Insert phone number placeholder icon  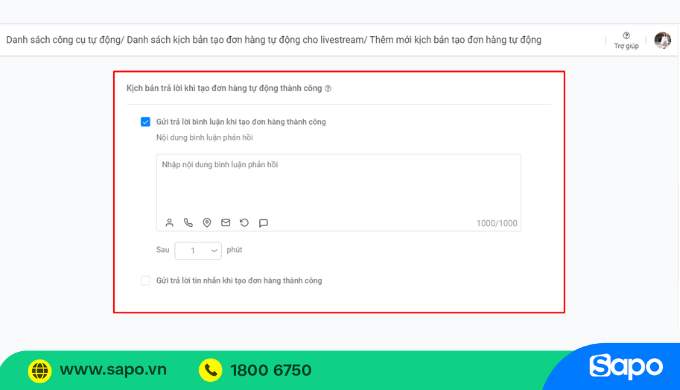coord(188,223)
